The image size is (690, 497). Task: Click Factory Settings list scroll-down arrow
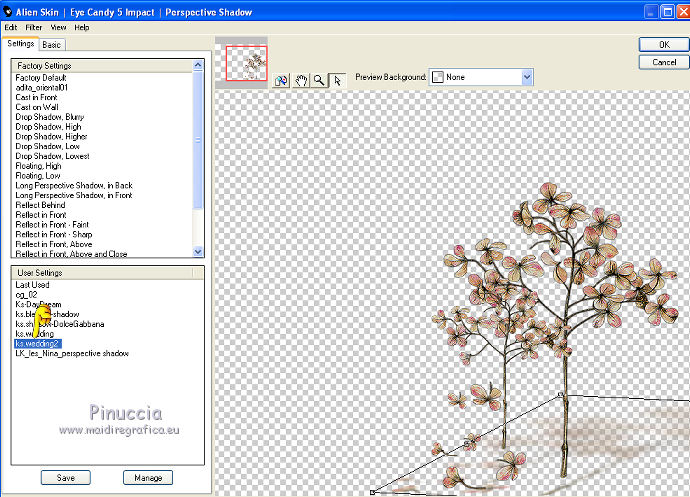tap(198, 252)
